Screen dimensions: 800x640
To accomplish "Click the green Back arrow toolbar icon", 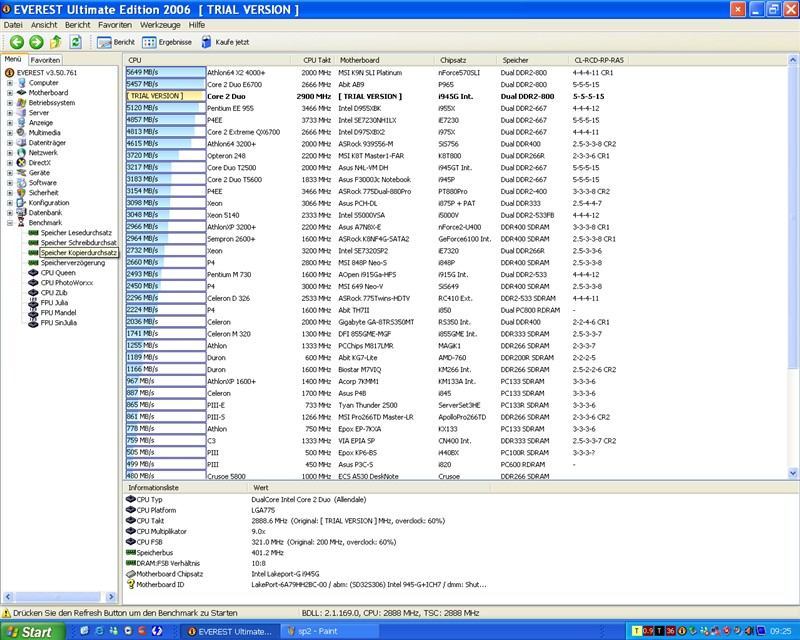I will tap(17, 42).
